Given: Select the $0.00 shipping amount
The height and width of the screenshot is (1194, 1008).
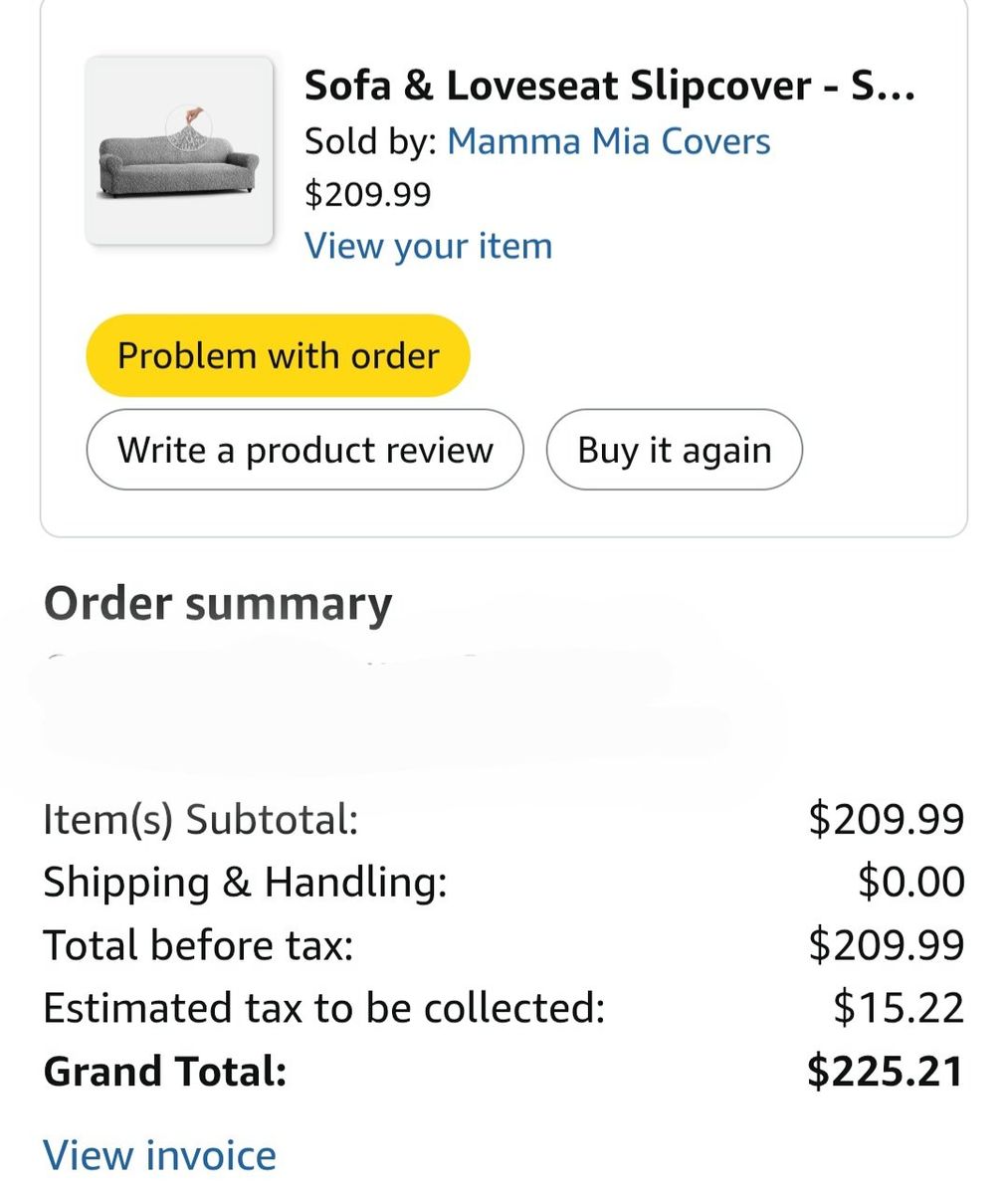Looking at the screenshot, I should pos(910,882).
